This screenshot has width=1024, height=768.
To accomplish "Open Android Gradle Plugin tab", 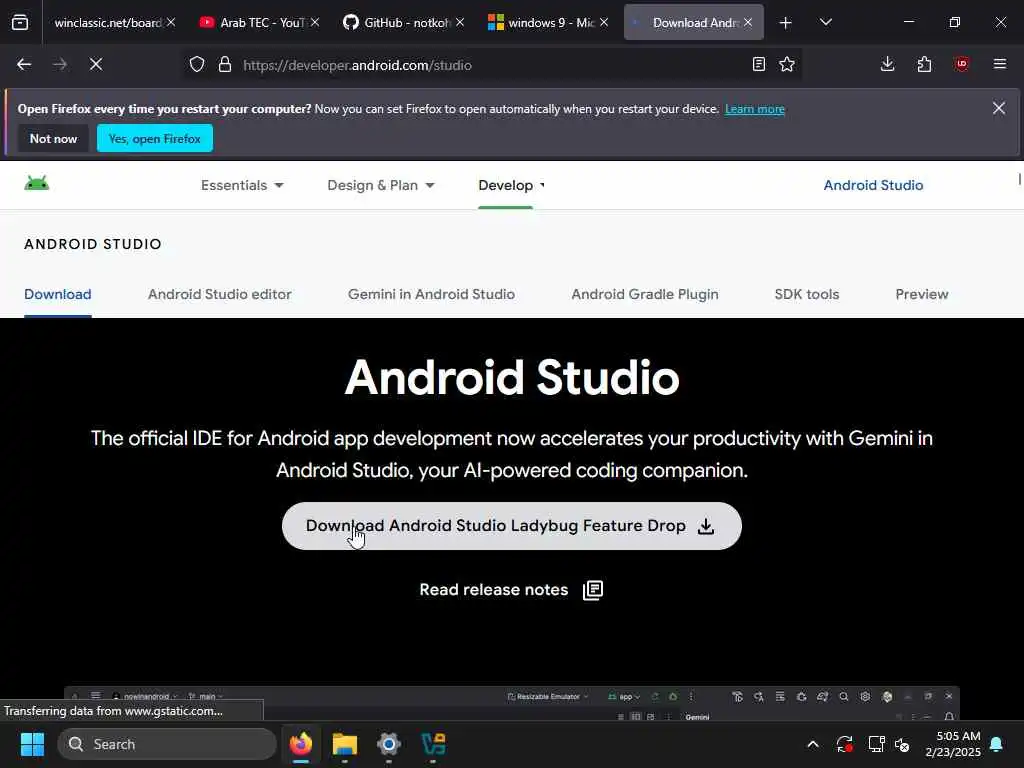I will [645, 295].
